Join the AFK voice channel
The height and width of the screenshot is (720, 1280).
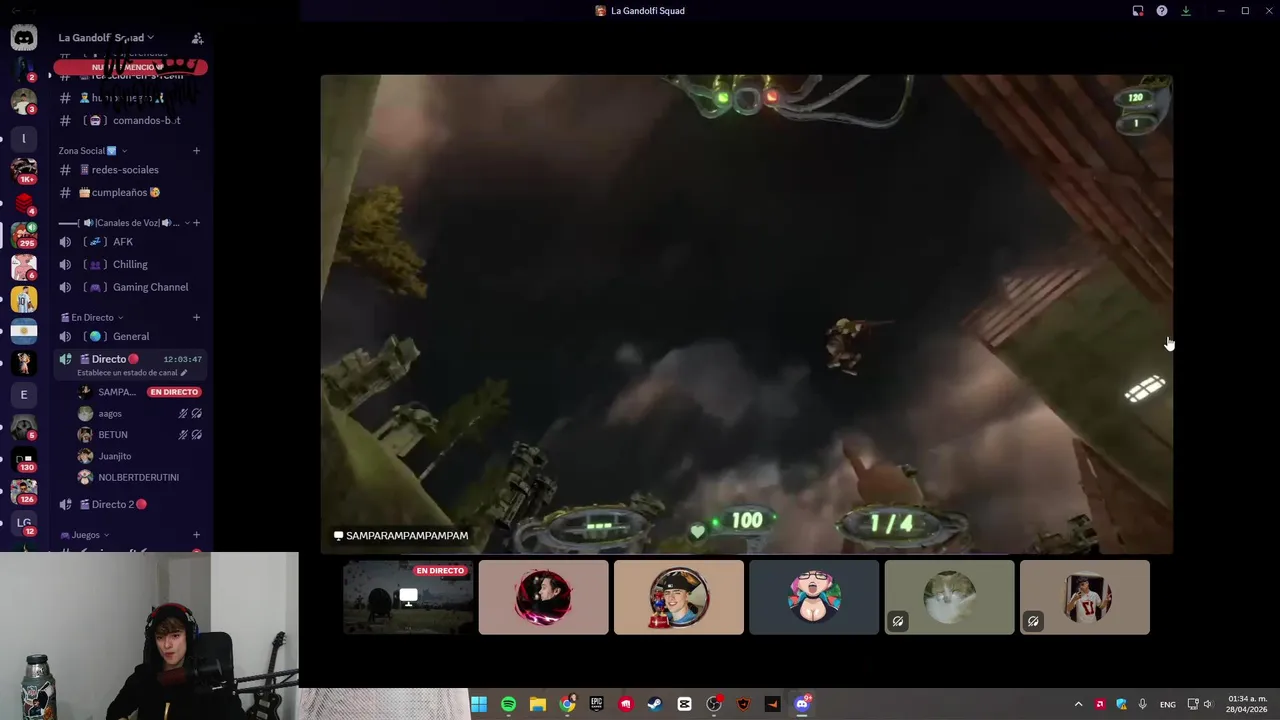pyautogui.click(x=130, y=242)
